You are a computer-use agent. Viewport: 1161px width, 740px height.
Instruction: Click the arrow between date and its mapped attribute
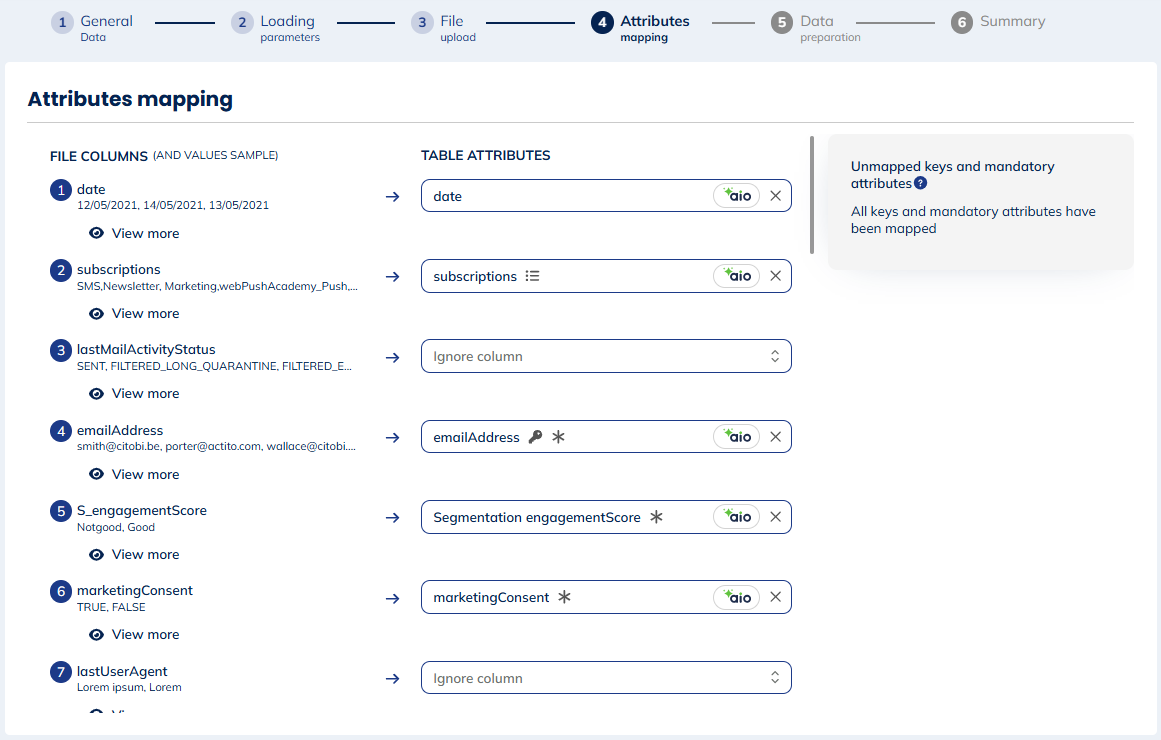click(392, 197)
